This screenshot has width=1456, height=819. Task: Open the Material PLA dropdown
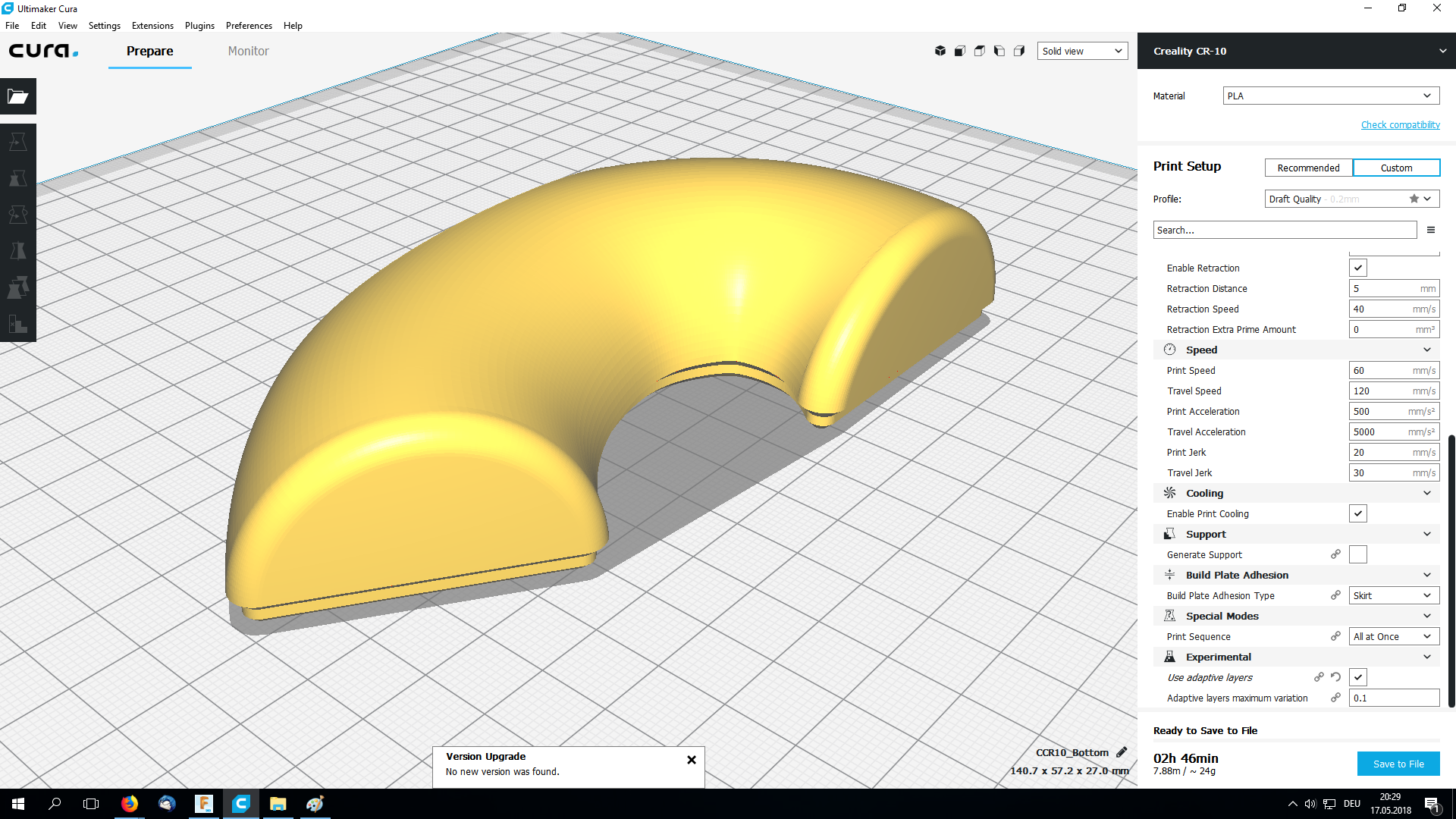(1331, 96)
